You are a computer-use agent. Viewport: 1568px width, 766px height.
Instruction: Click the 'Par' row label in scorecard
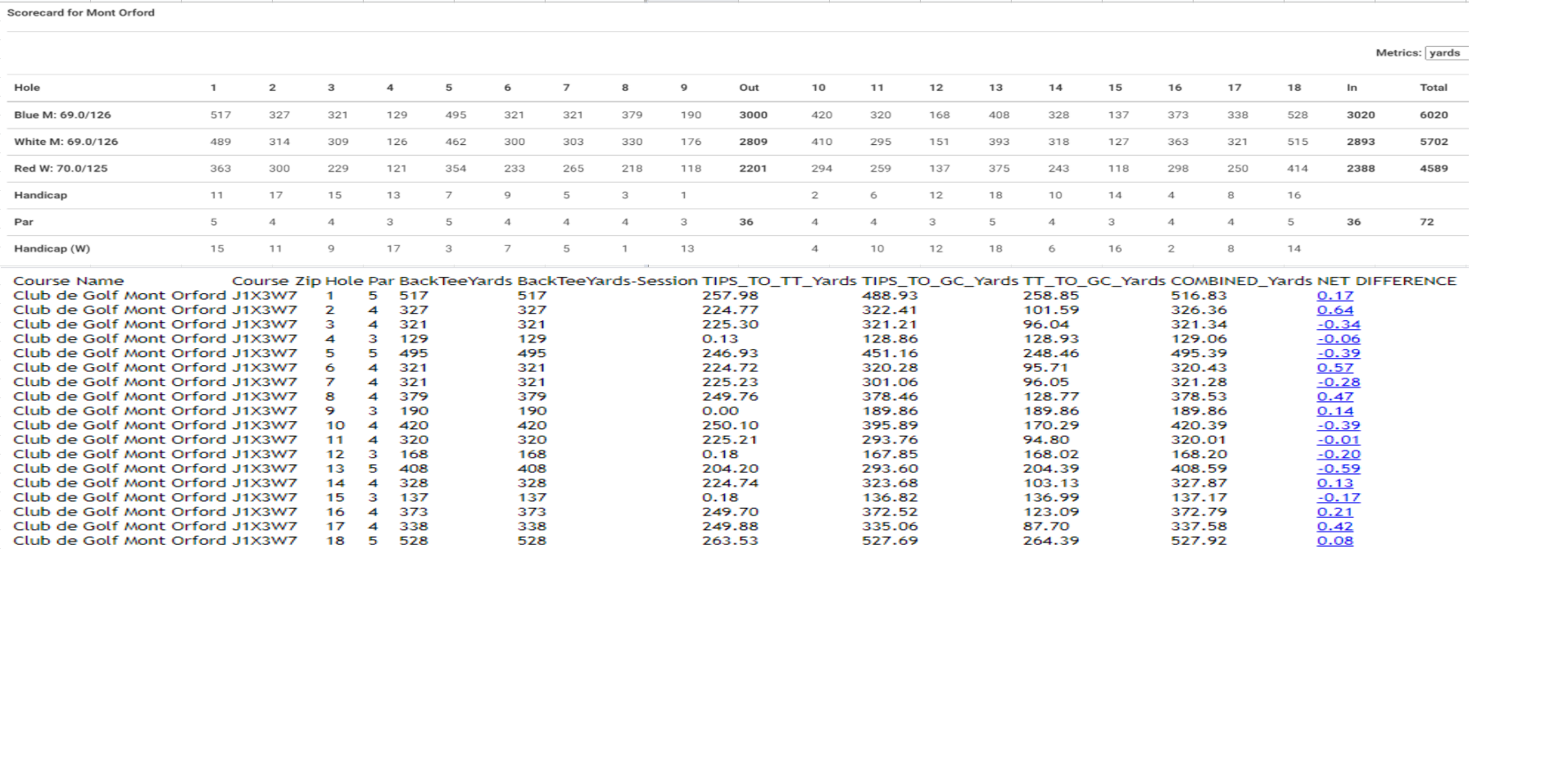[24, 222]
